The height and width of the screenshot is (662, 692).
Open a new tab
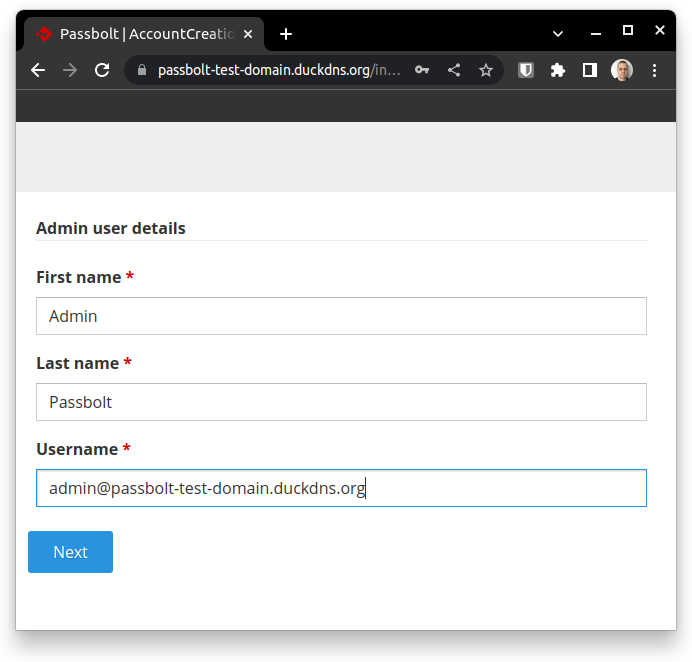pyautogui.click(x=286, y=34)
